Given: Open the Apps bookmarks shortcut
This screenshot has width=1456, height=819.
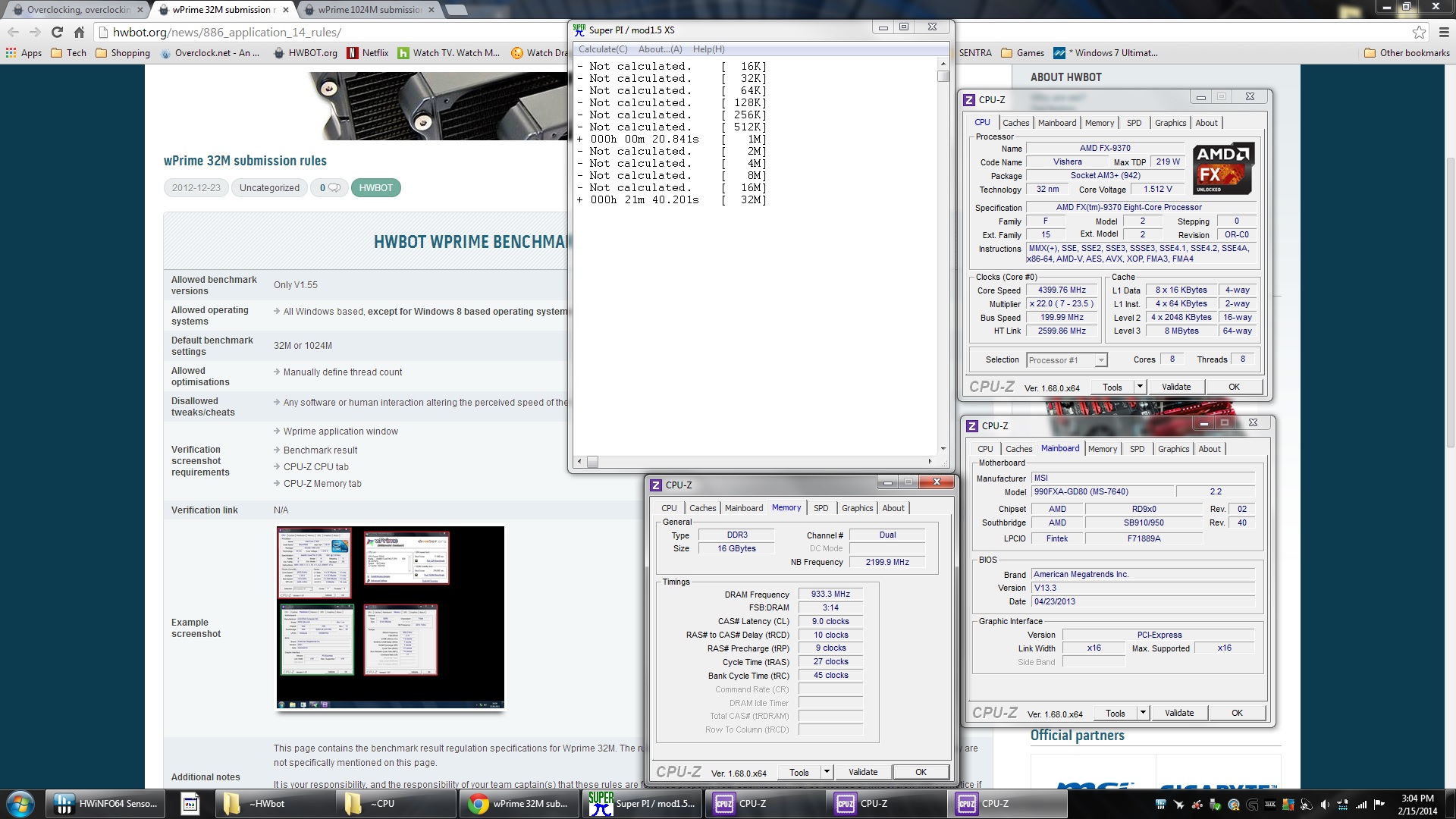Looking at the screenshot, I should 24,53.
